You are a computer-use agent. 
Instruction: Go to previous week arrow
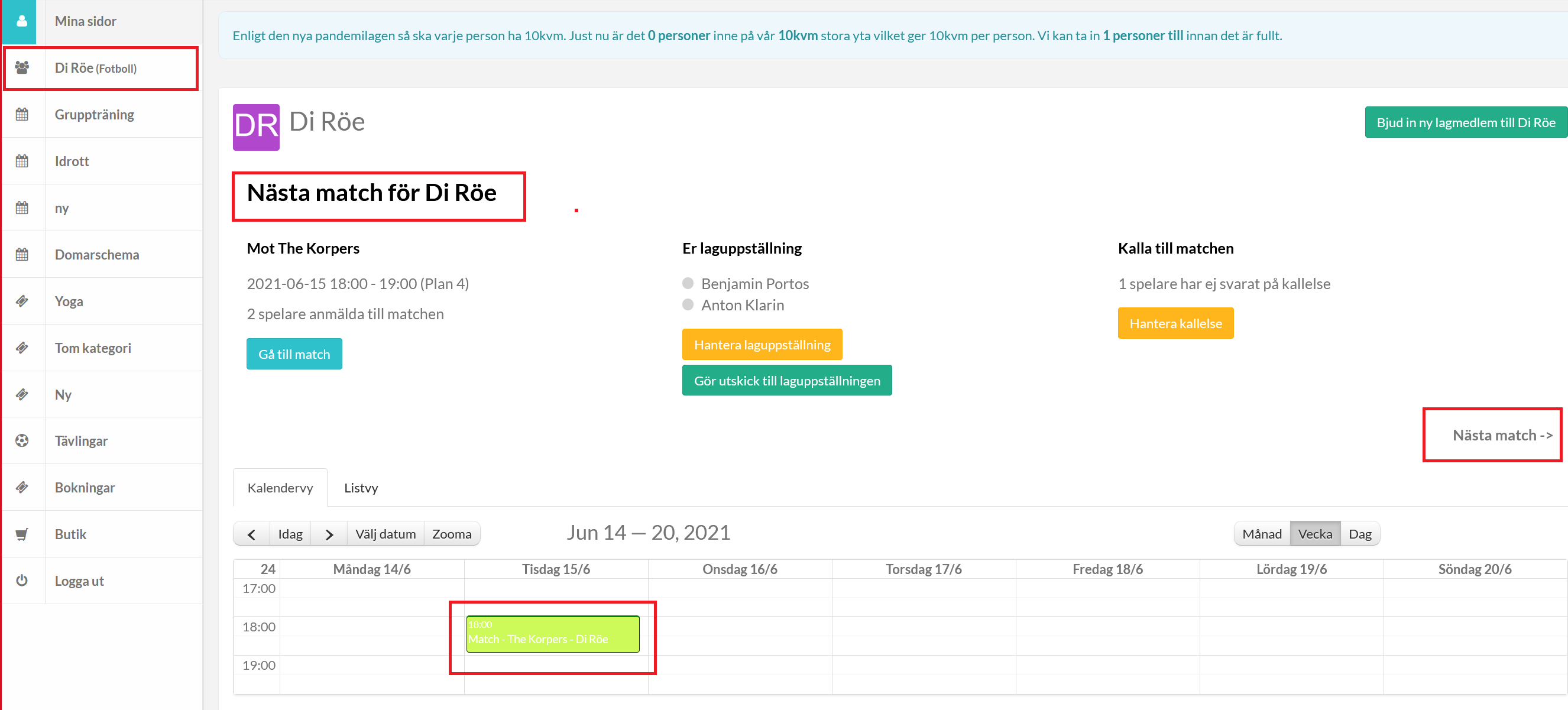pyautogui.click(x=251, y=534)
